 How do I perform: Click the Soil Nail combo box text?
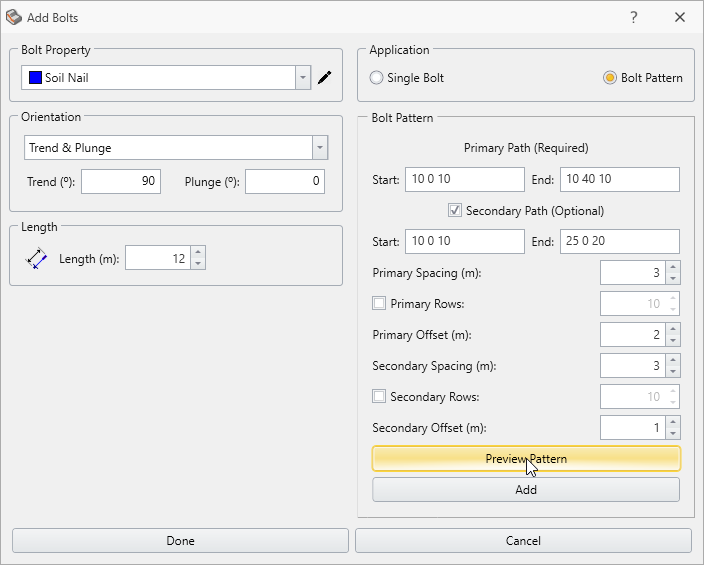coord(66,78)
